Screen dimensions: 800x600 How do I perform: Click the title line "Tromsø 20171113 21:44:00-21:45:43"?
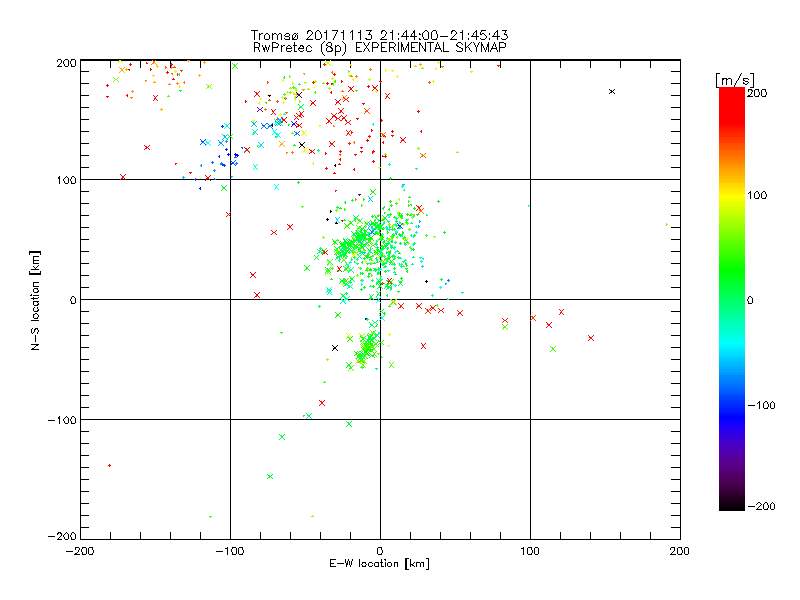coord(379,35)
